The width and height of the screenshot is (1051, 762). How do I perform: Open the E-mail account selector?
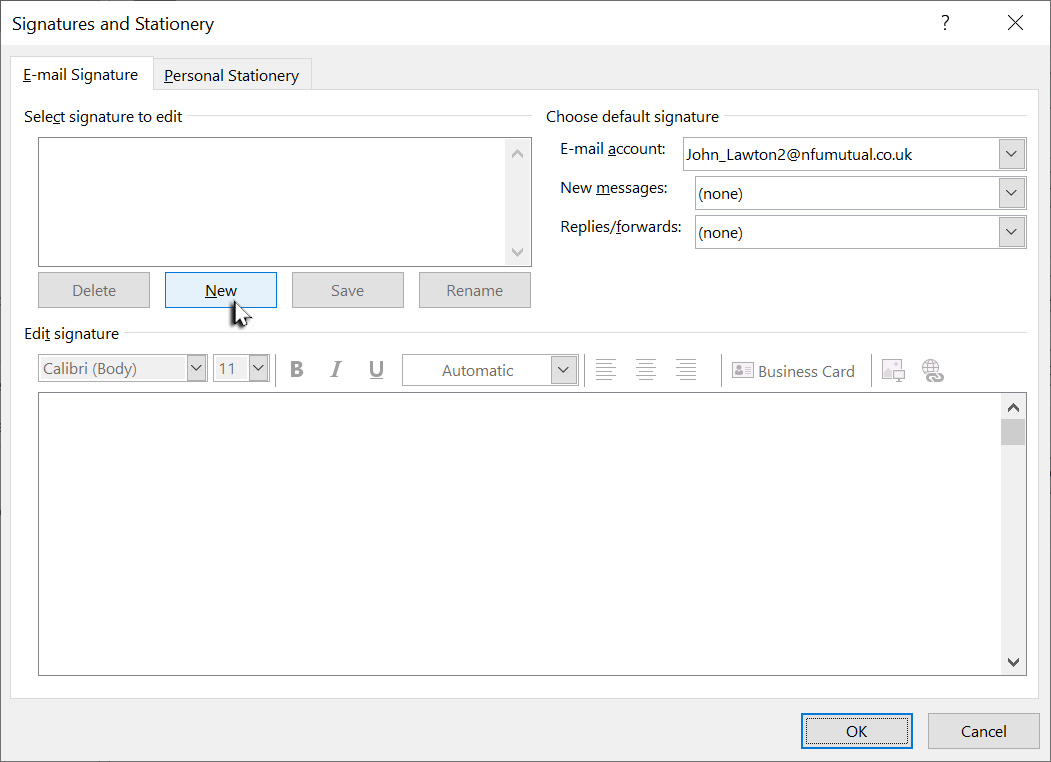point(1011,154)
